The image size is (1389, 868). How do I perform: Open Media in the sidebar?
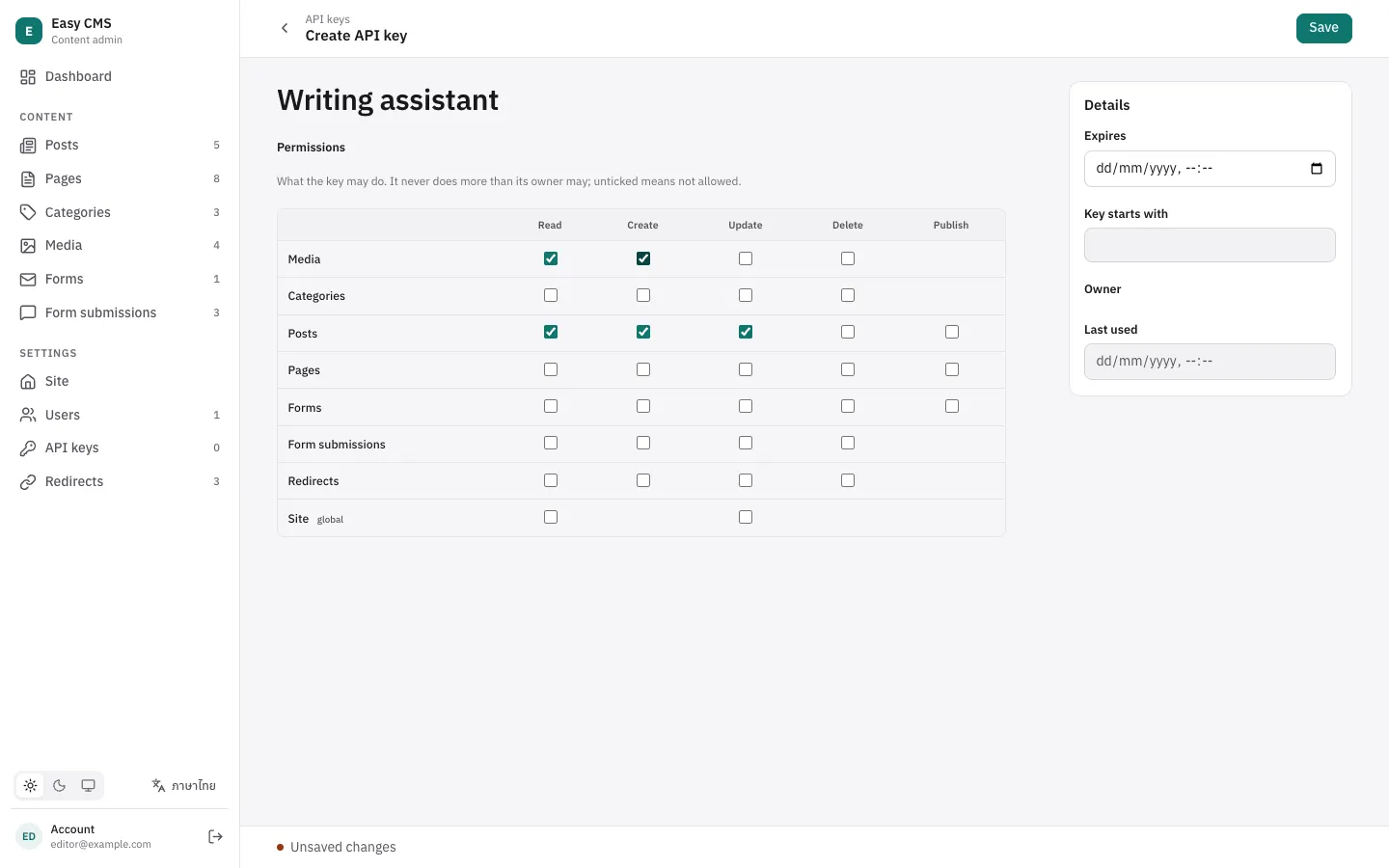tap(120, 246)
